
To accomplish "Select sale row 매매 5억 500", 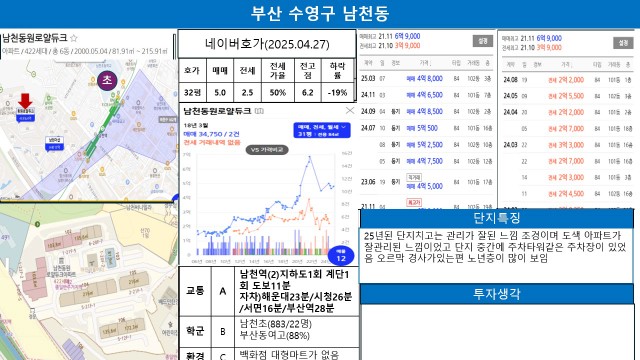I will point(427,128).
